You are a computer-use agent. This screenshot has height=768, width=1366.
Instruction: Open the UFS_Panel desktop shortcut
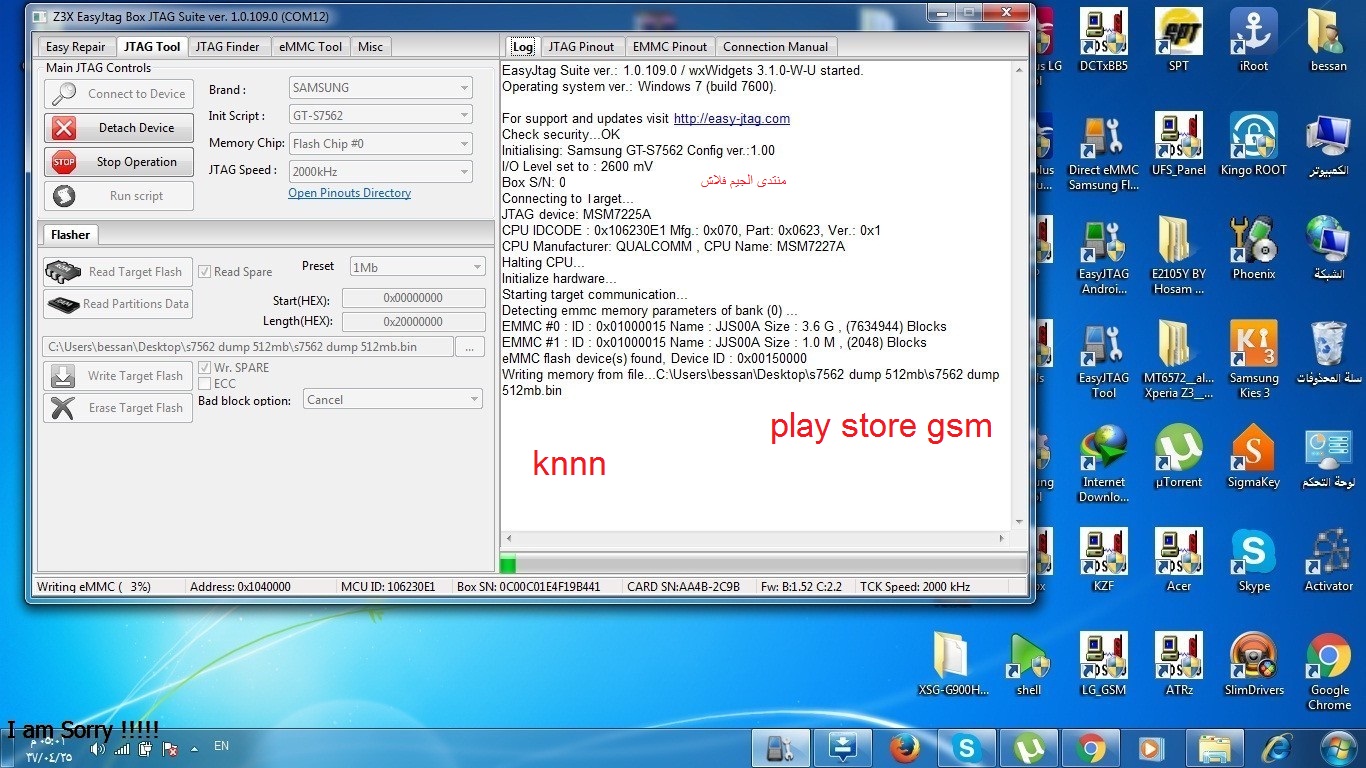coord(1179,145)
